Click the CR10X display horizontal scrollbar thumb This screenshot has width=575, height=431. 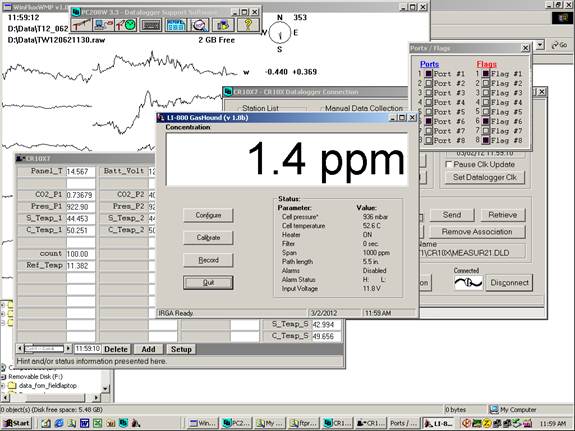pyautogui.click(x=44, y=348)
